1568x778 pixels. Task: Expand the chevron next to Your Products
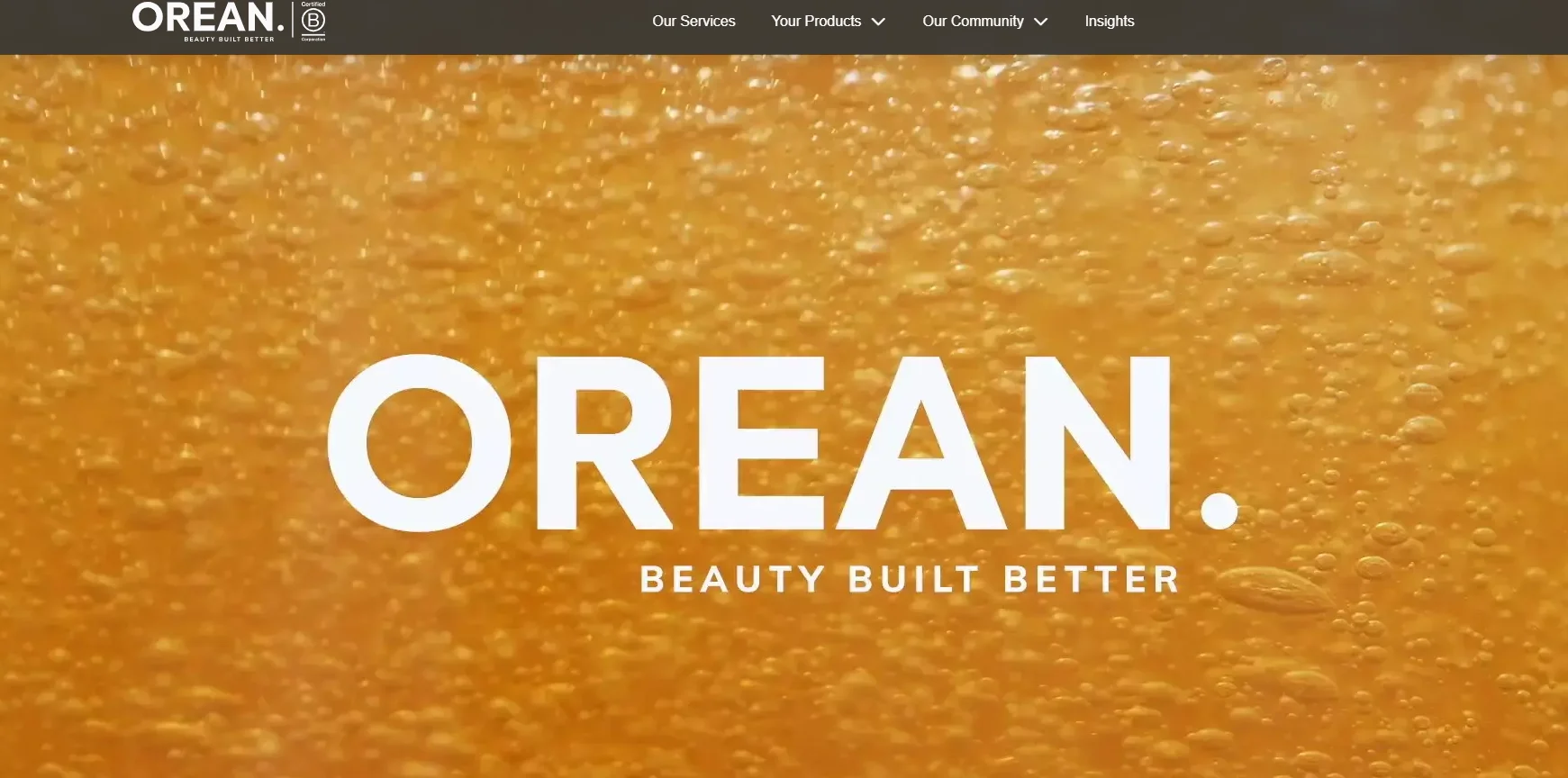(878, 22)
